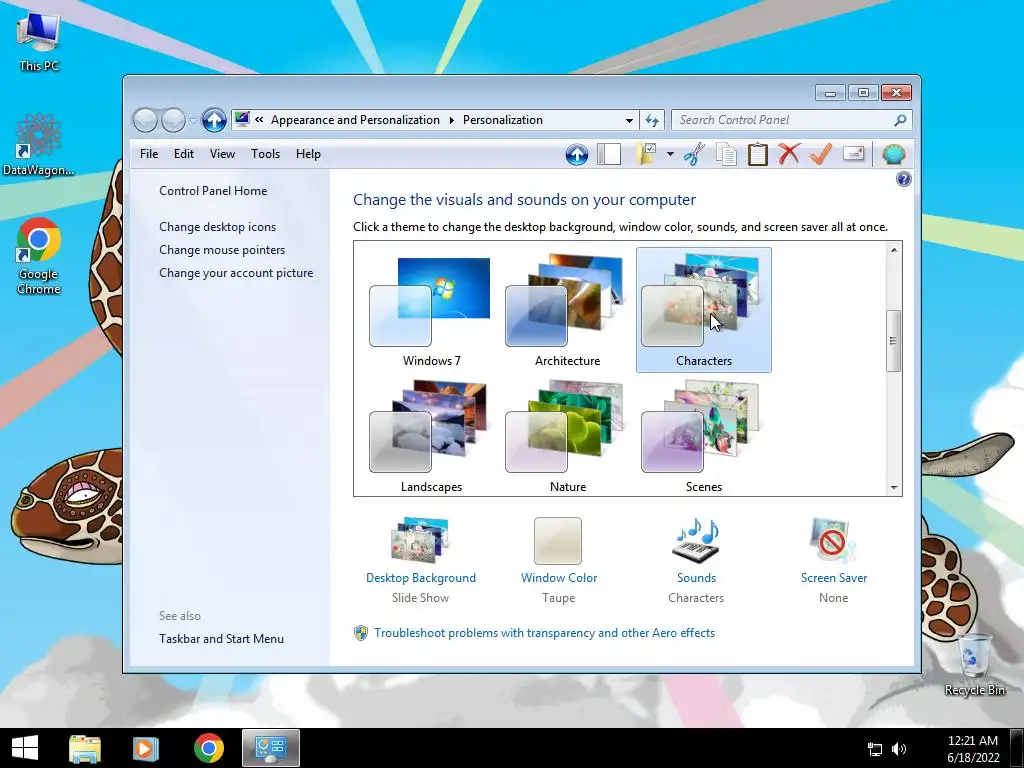Open the Edit menu
Screen dimensions: 1024x768
coord(184,154)
